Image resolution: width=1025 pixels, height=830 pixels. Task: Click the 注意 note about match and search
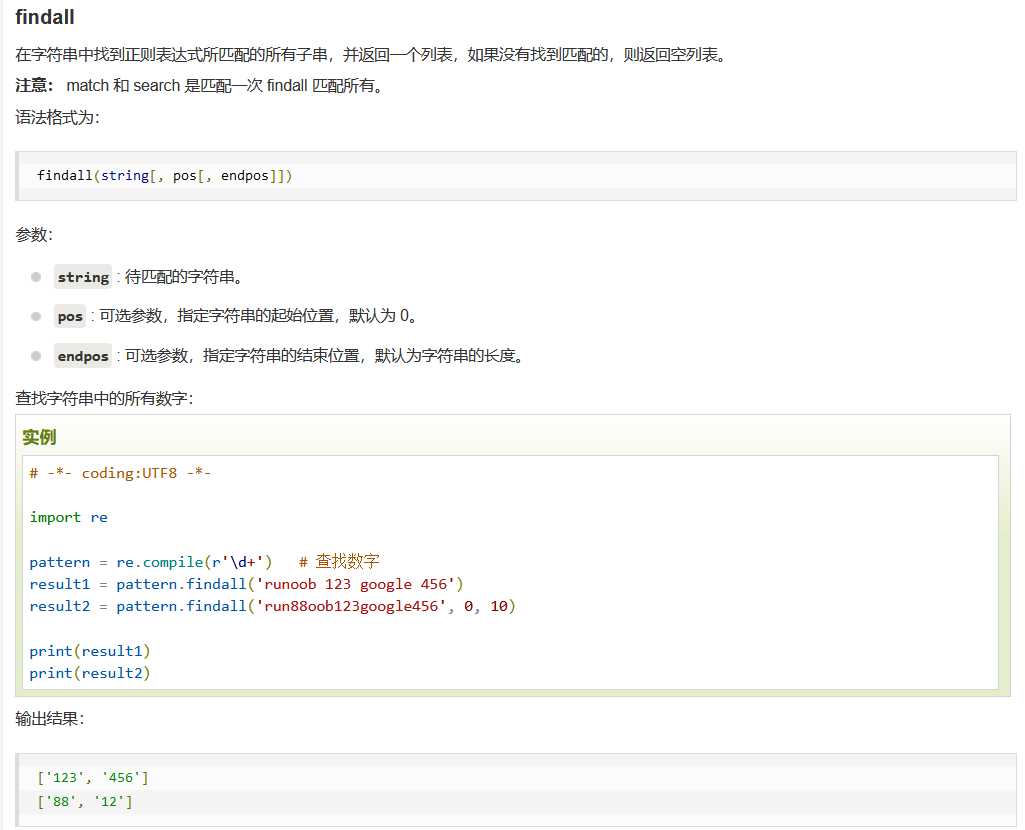pos(199,86)
